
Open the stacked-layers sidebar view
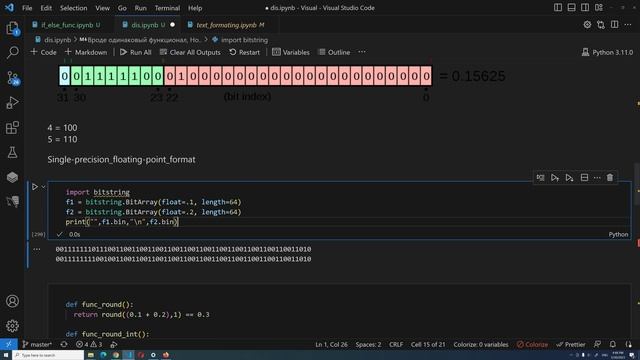tap(12, 177)
